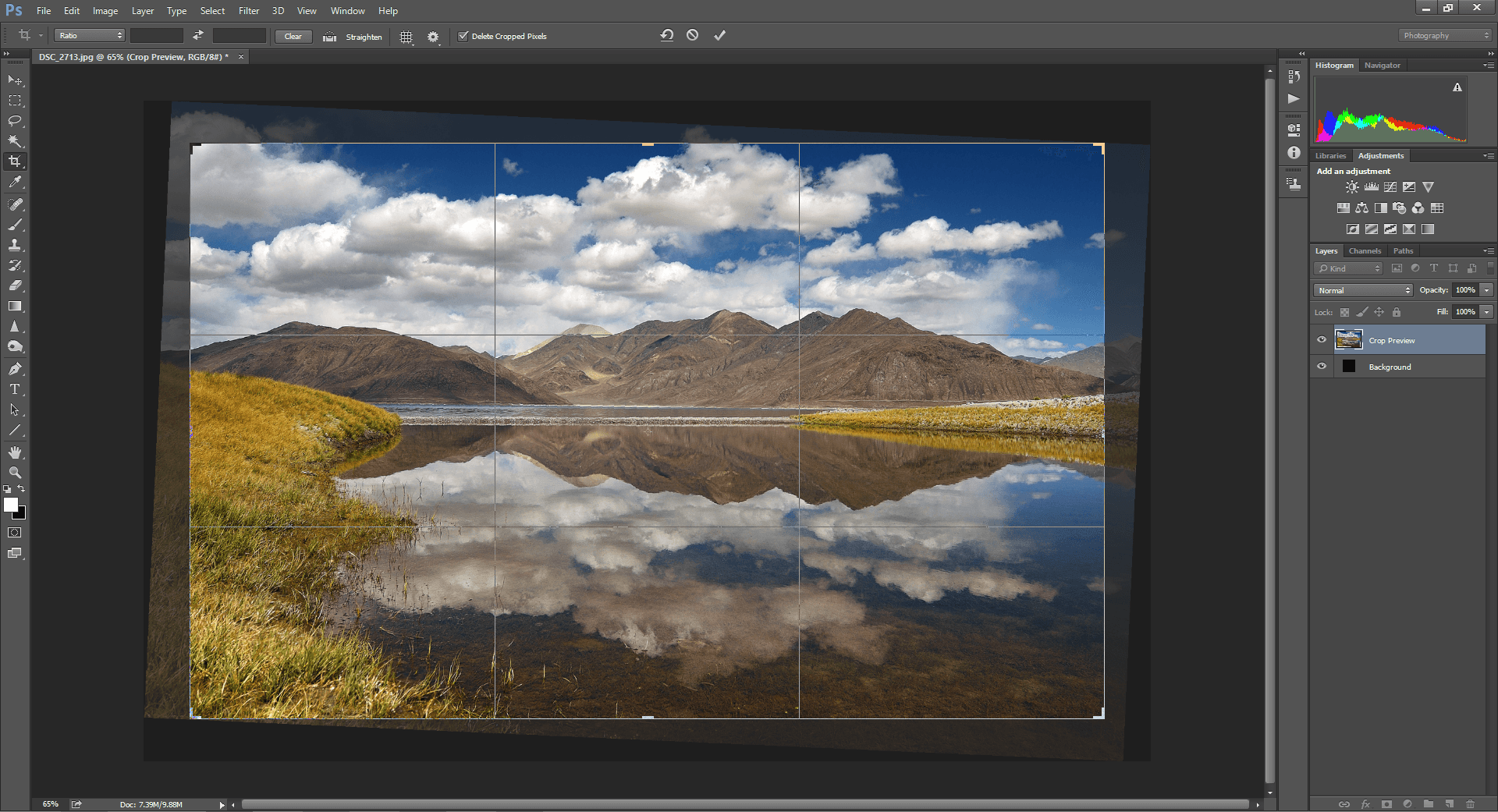Pick the Eyedropper tool
The width and height of the screenshot is (1498, 812).
(x=15, y=183)
